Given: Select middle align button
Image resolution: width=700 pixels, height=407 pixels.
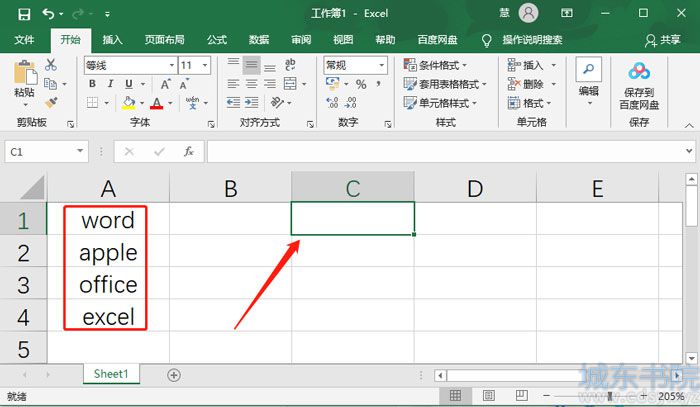Looking at the screenshot, I should tap(252, 65).
